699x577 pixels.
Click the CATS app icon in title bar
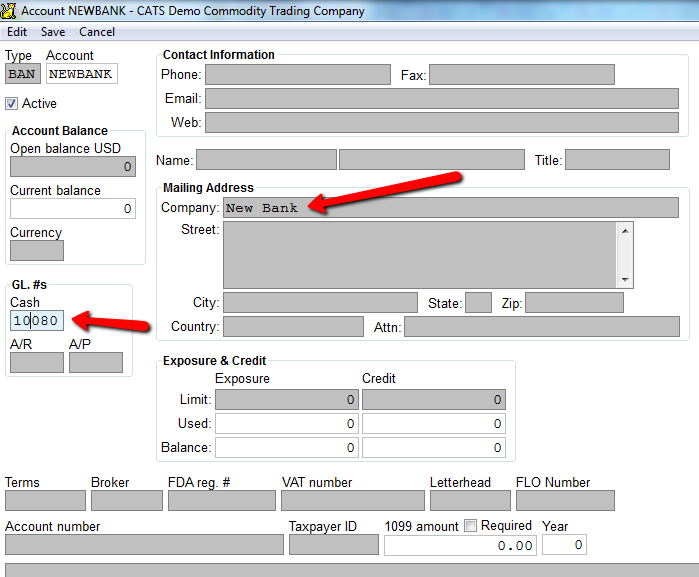[x=8, y=11]
